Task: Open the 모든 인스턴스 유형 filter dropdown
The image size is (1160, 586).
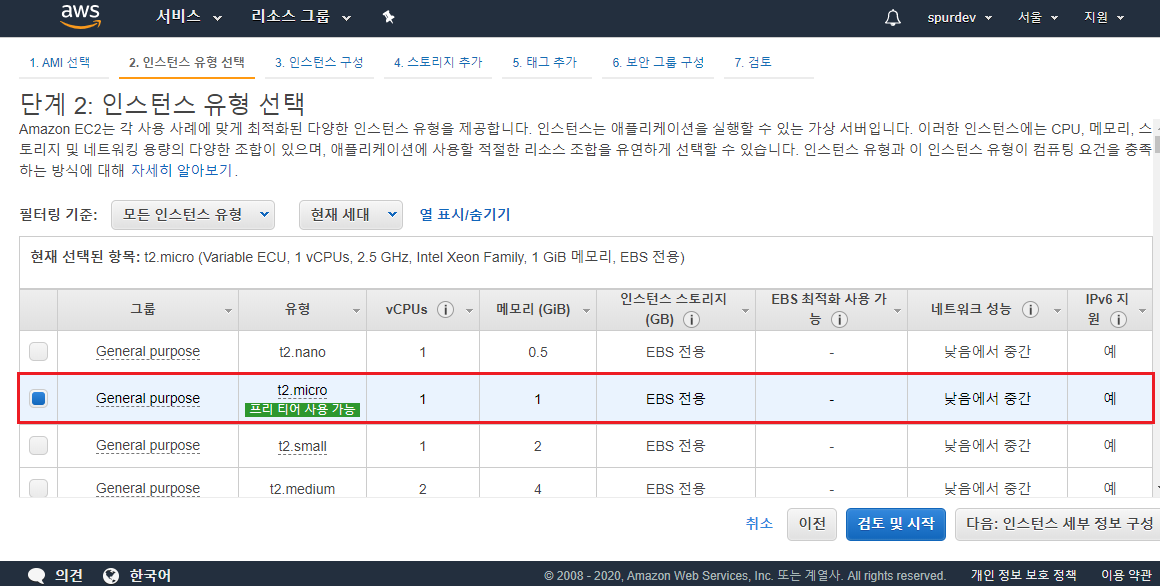Action: pyautogui.click(x=193, y=215)
